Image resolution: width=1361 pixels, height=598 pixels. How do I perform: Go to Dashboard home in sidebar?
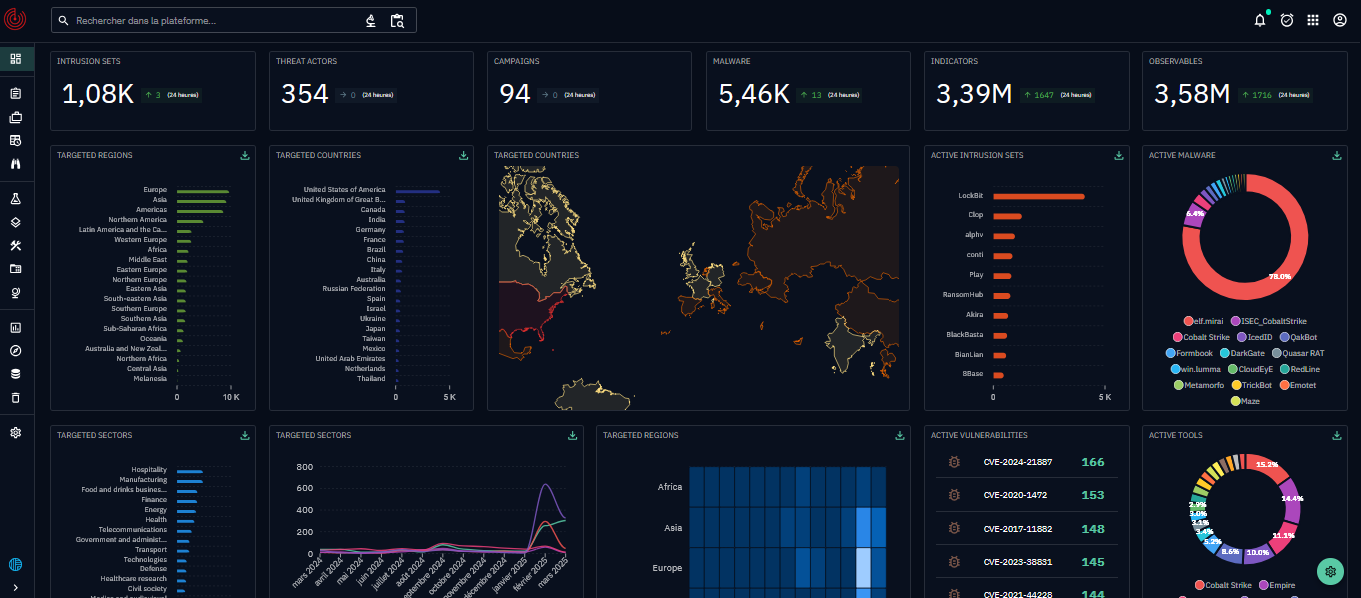click(x=16, y=59)
